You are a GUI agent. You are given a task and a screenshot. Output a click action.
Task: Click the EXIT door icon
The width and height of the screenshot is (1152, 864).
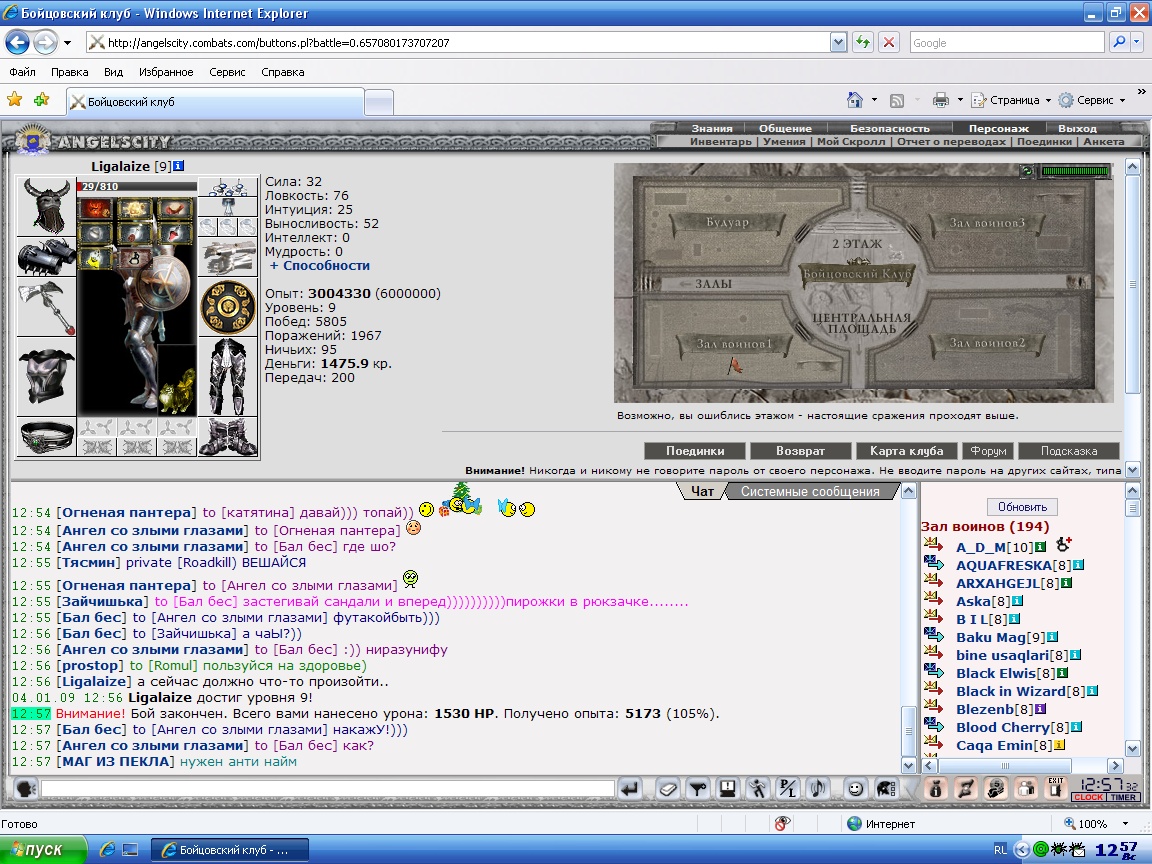coord(1056,788)
